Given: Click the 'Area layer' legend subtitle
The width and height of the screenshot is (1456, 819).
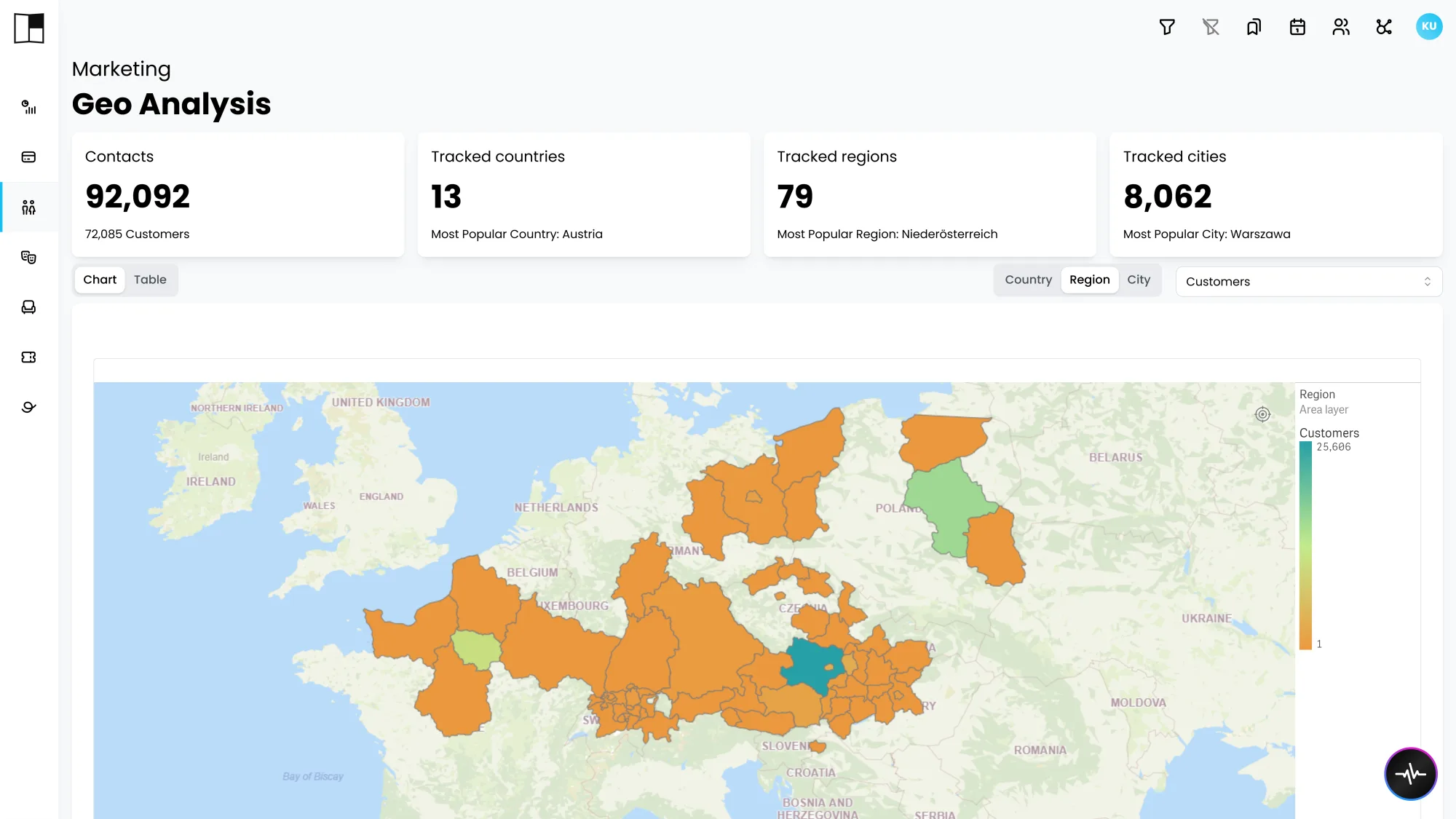Looking at the screenshot, I should [1324, 409].
